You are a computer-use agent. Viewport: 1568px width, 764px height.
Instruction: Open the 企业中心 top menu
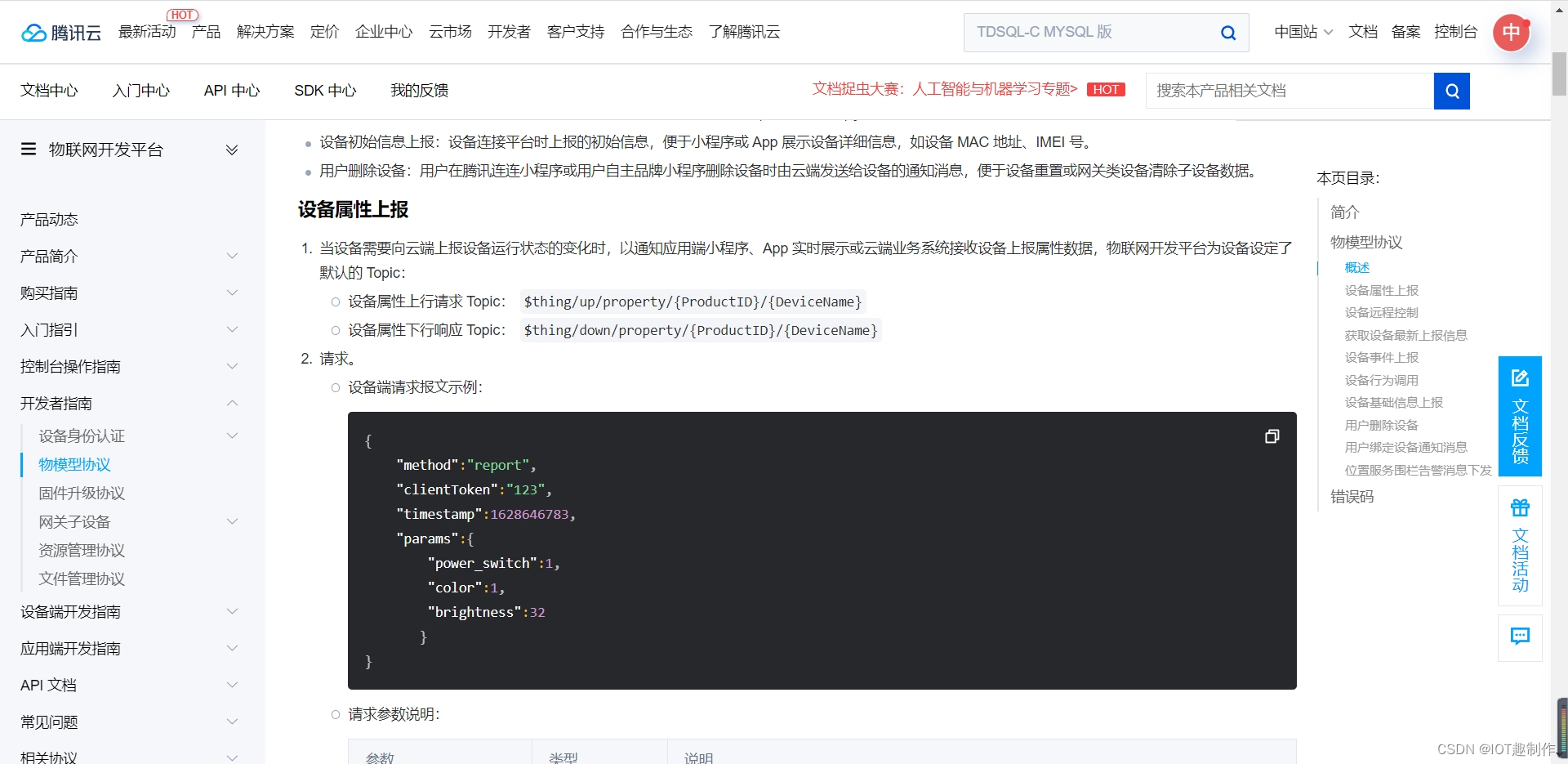[x=384, y=32]
